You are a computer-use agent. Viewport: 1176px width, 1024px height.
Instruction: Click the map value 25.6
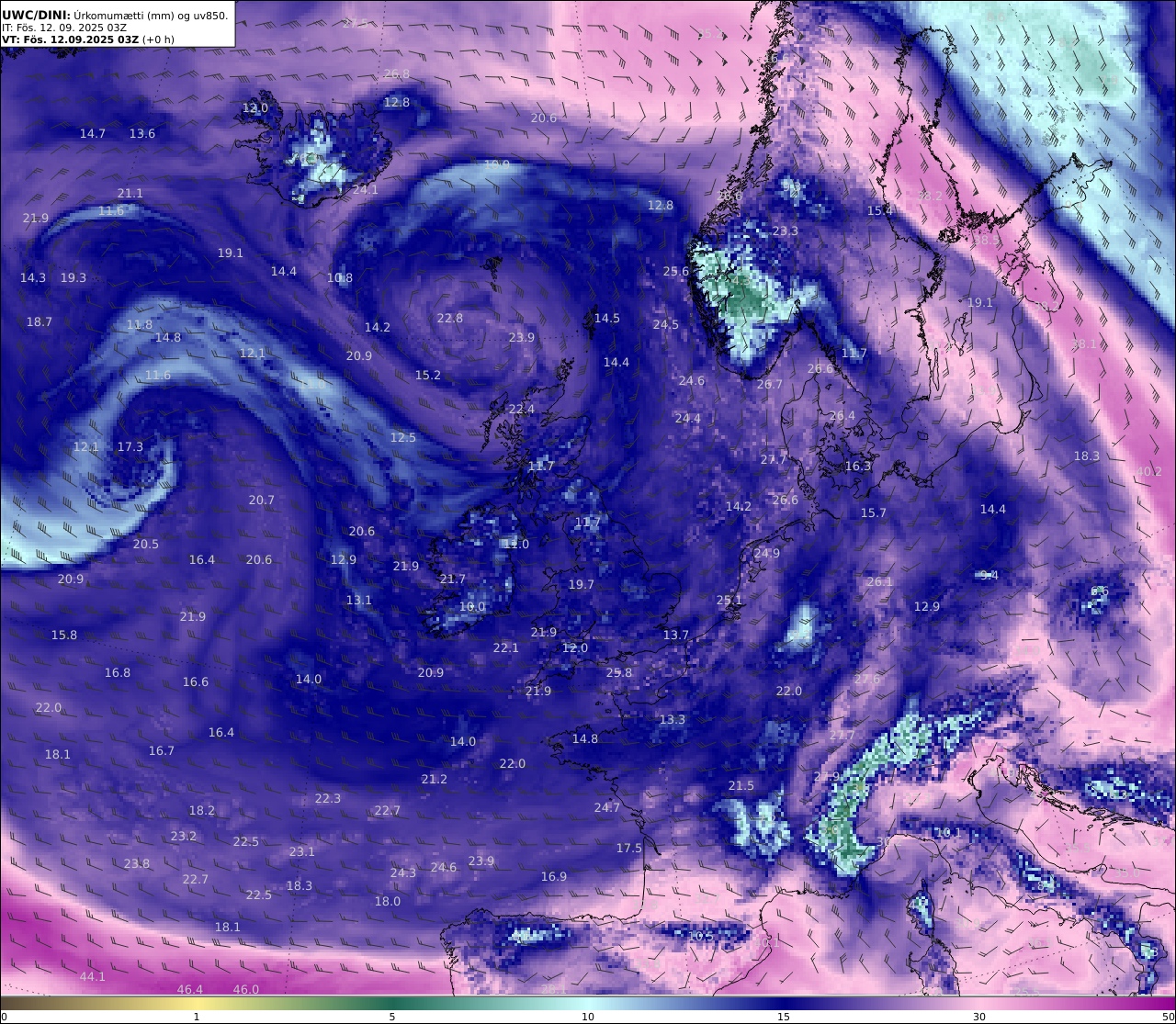click(x=676, y=271)
